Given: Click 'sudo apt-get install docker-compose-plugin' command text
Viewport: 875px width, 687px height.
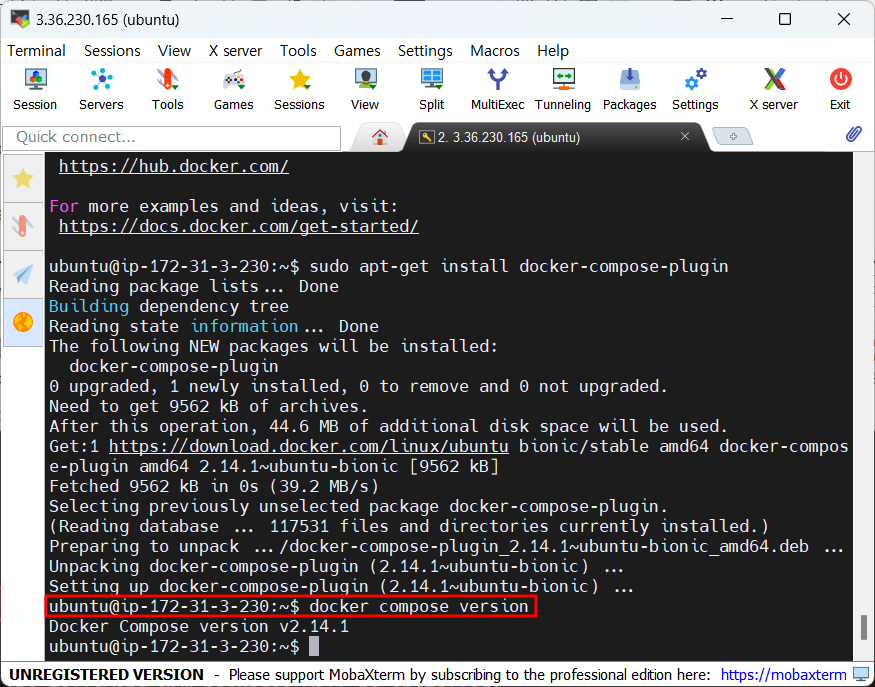Looking at the screenshot, I should pyautogui.click(x=519, y=266).
